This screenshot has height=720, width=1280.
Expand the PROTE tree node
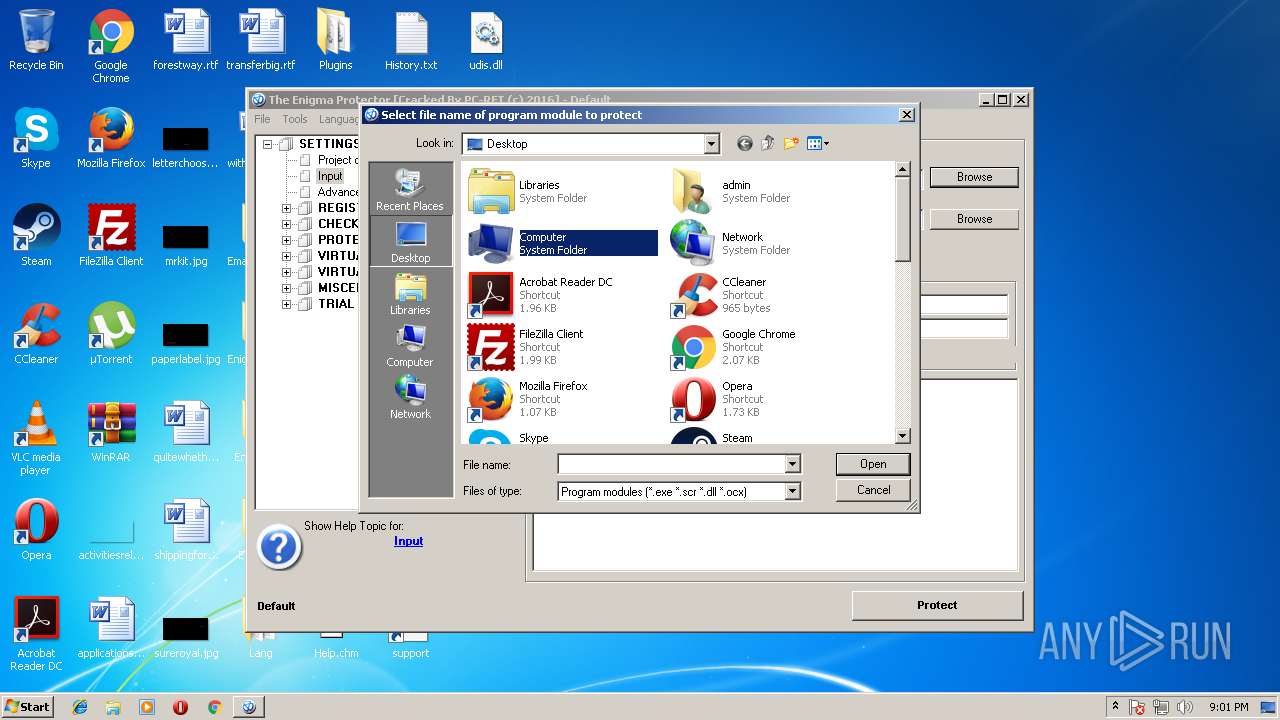287,240
